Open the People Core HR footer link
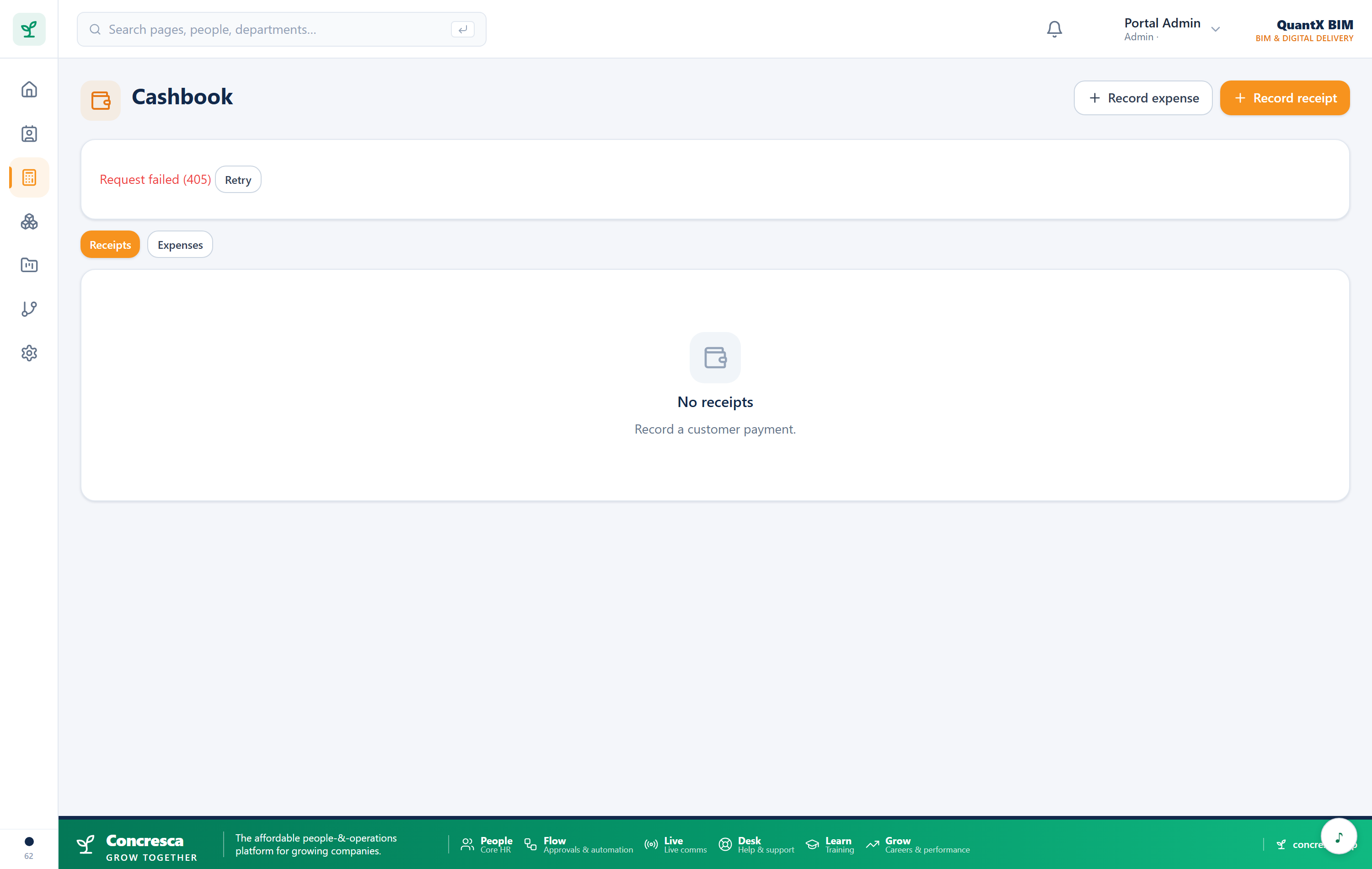Image resolution: width=1372 pixels, height=869 pixels. [x=486, y=844]
